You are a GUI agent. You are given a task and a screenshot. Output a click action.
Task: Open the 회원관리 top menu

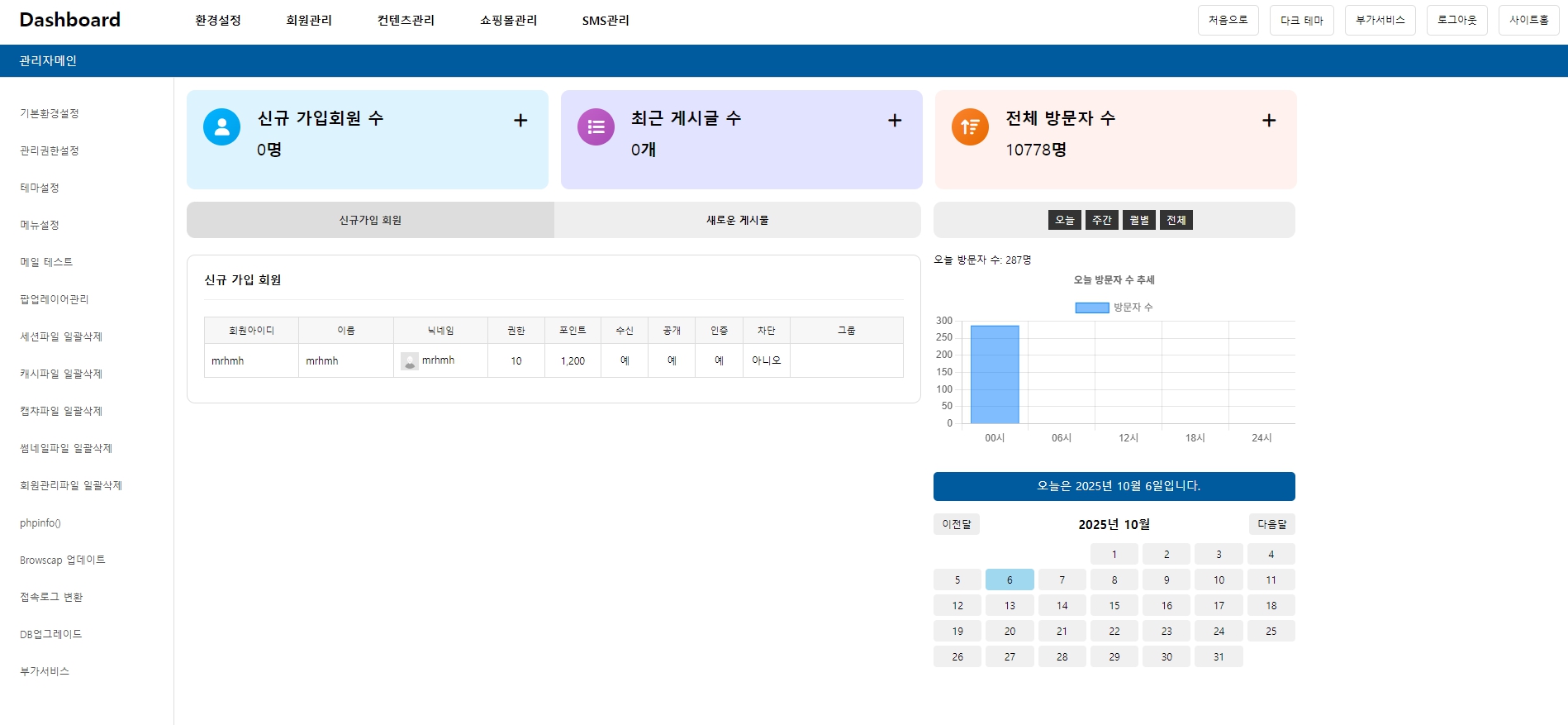click(309, 21)
